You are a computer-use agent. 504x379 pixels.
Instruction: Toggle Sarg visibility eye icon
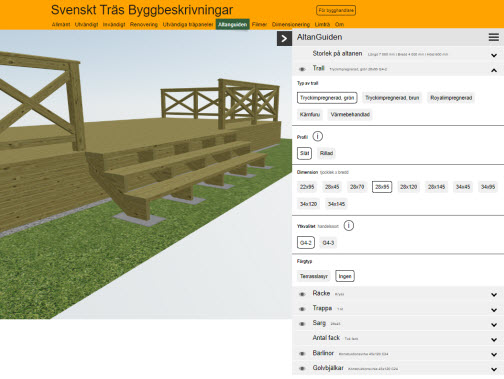pyautogui.click(x=302, y=324)
